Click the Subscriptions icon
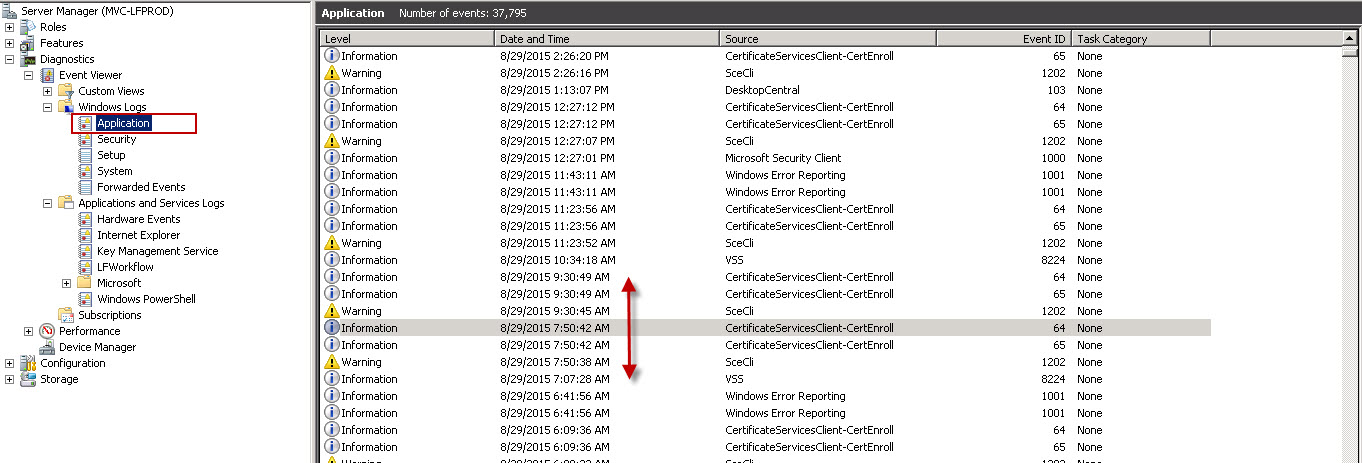 click(x=66, y=315)
